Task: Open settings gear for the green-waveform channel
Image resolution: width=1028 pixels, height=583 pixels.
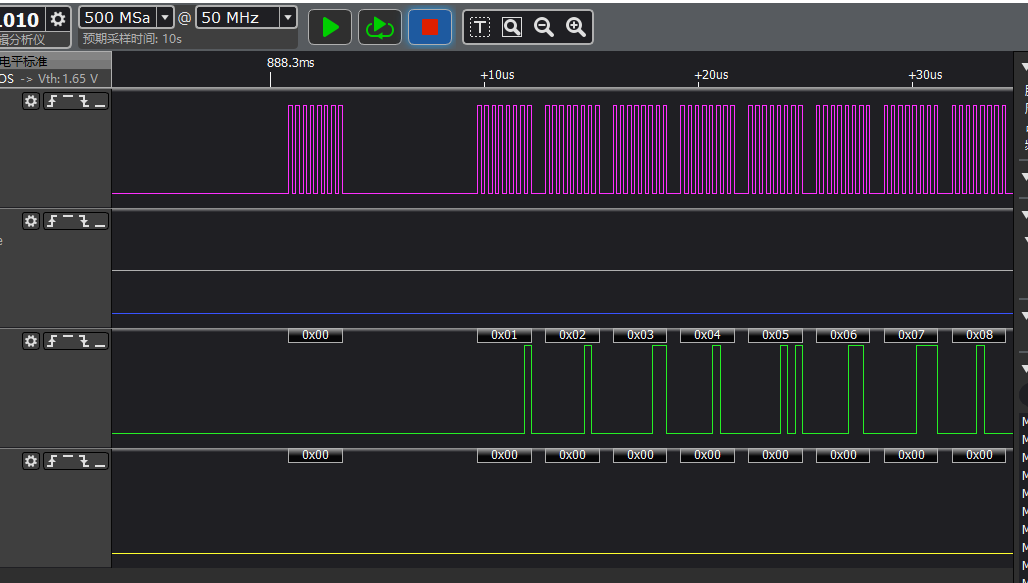Action: (31, 341)
